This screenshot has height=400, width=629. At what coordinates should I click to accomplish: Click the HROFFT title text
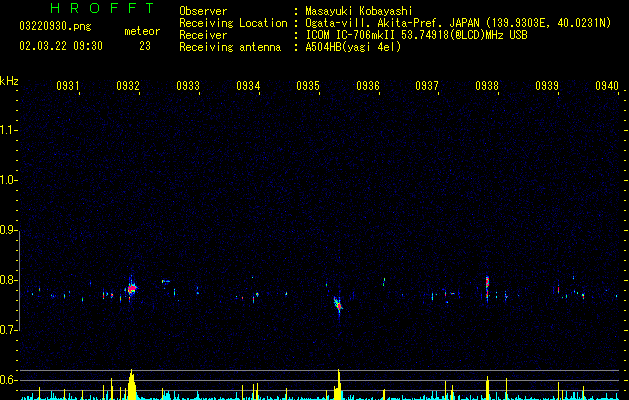click(x=102, y=8)
